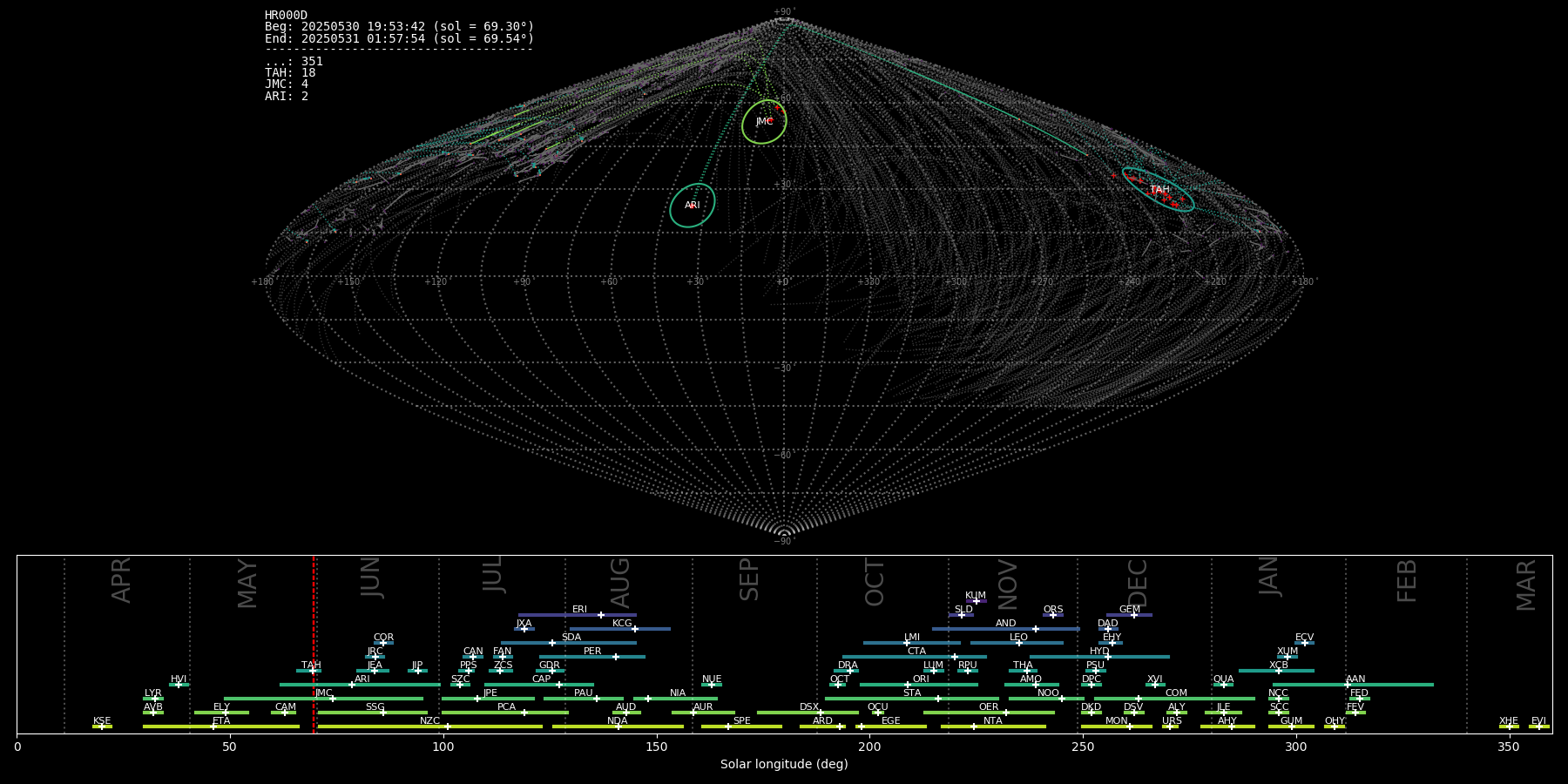Click the KSE shower label in timeline
Screen dimensions: 1568x784
point(102,721)
